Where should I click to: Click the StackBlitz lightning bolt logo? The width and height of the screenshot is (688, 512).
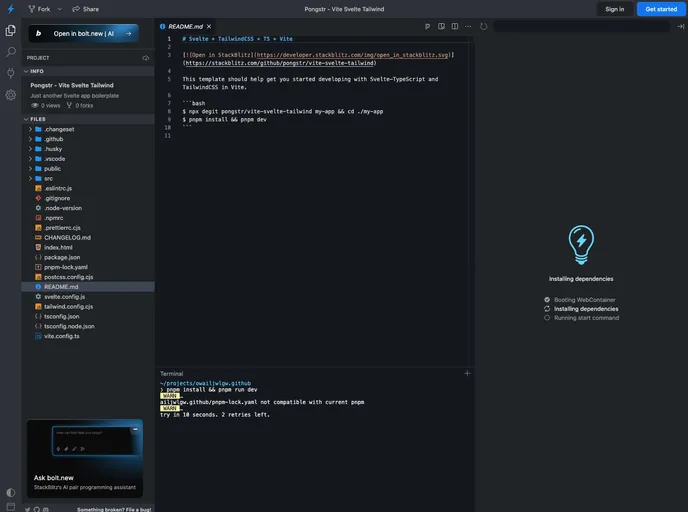tap(11, 9)
